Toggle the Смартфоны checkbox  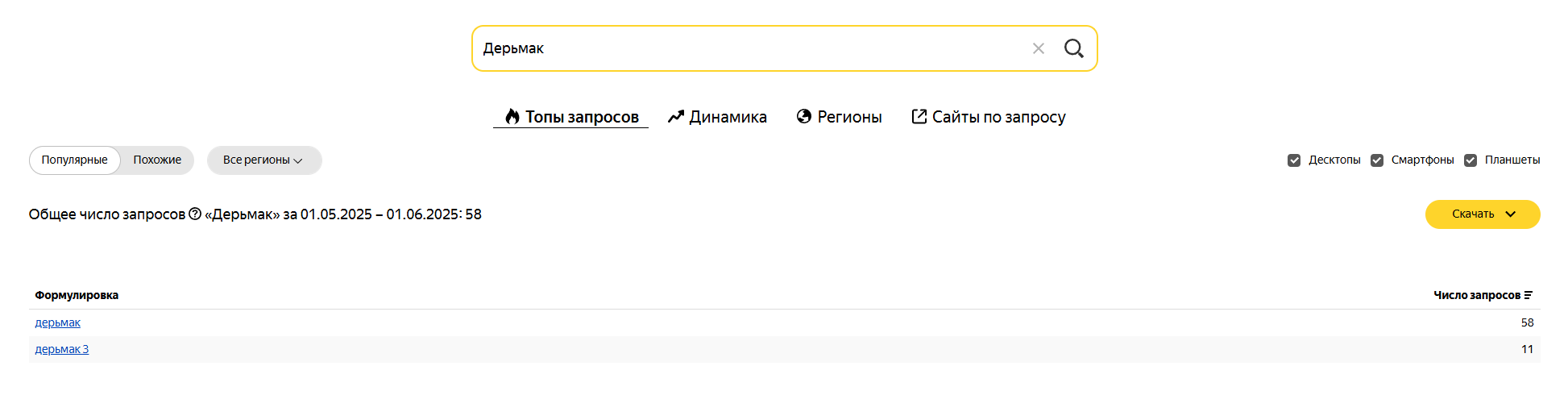pos(1377,160)
